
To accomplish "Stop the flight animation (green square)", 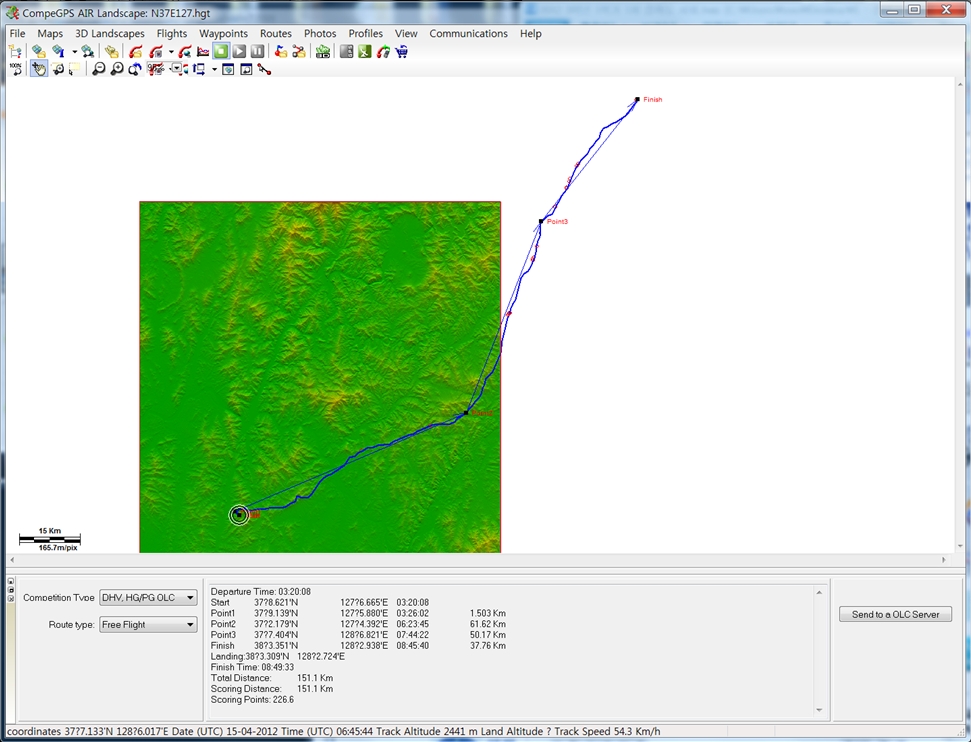I will tap(221, 51).
